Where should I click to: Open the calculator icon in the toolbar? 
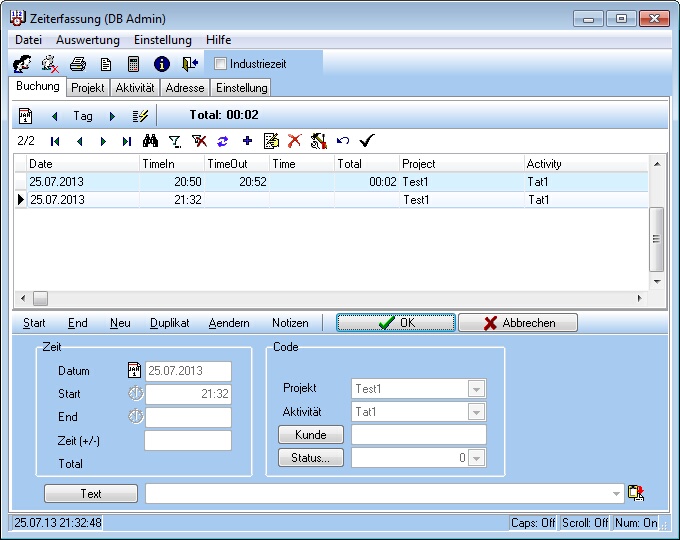point(133,64)
